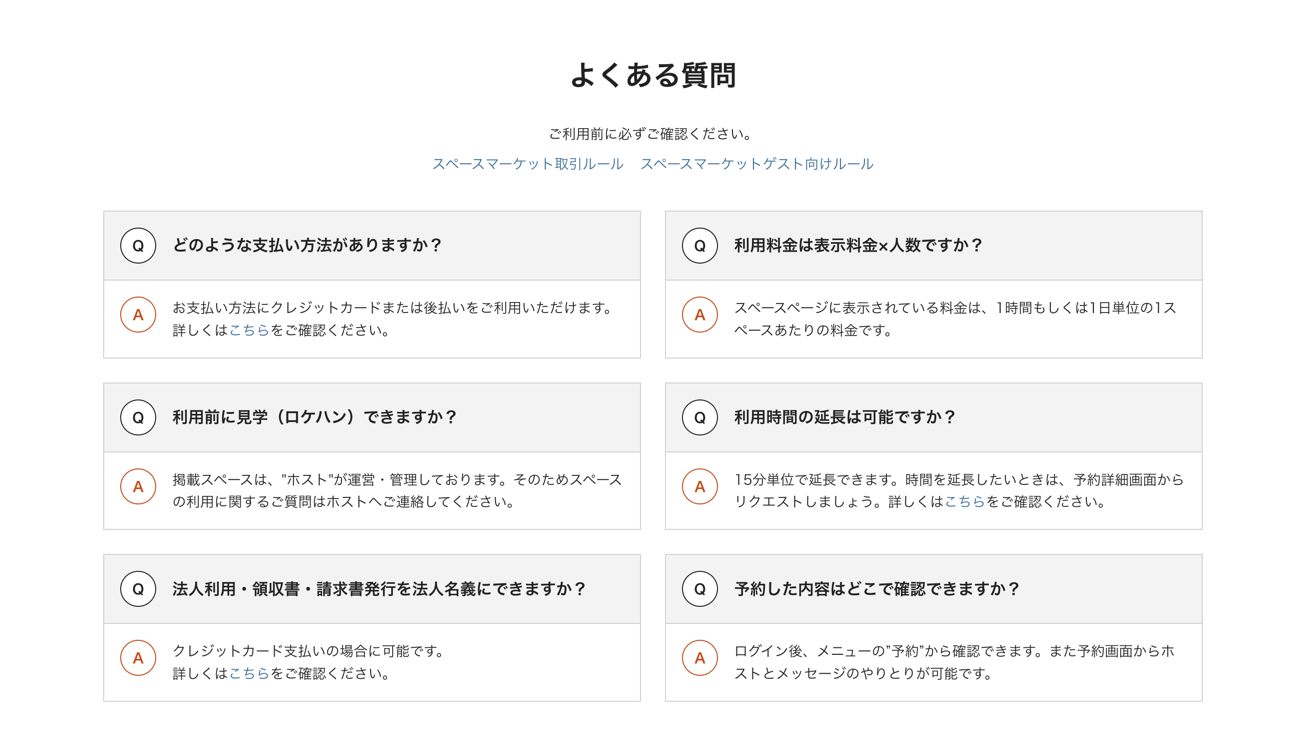Click the Q icon beside the ロケハン question
The width and height of the screenshot is (1305, 749).
[x=138, y=417]
